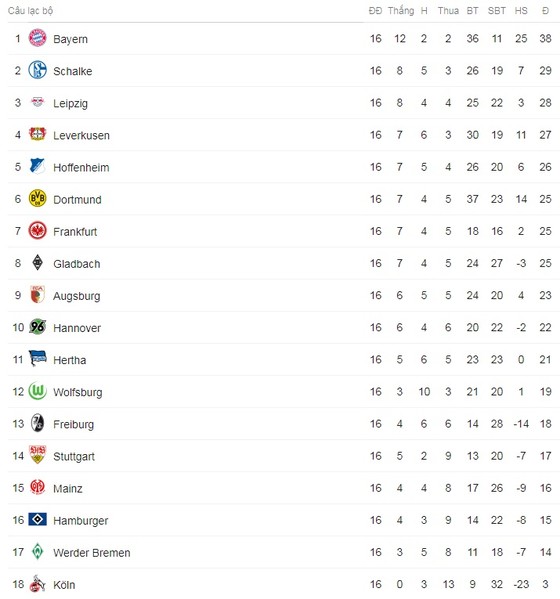Screen dimensions: 560x599
Task: Click the Thua column header
Action: tap(448, 10)
